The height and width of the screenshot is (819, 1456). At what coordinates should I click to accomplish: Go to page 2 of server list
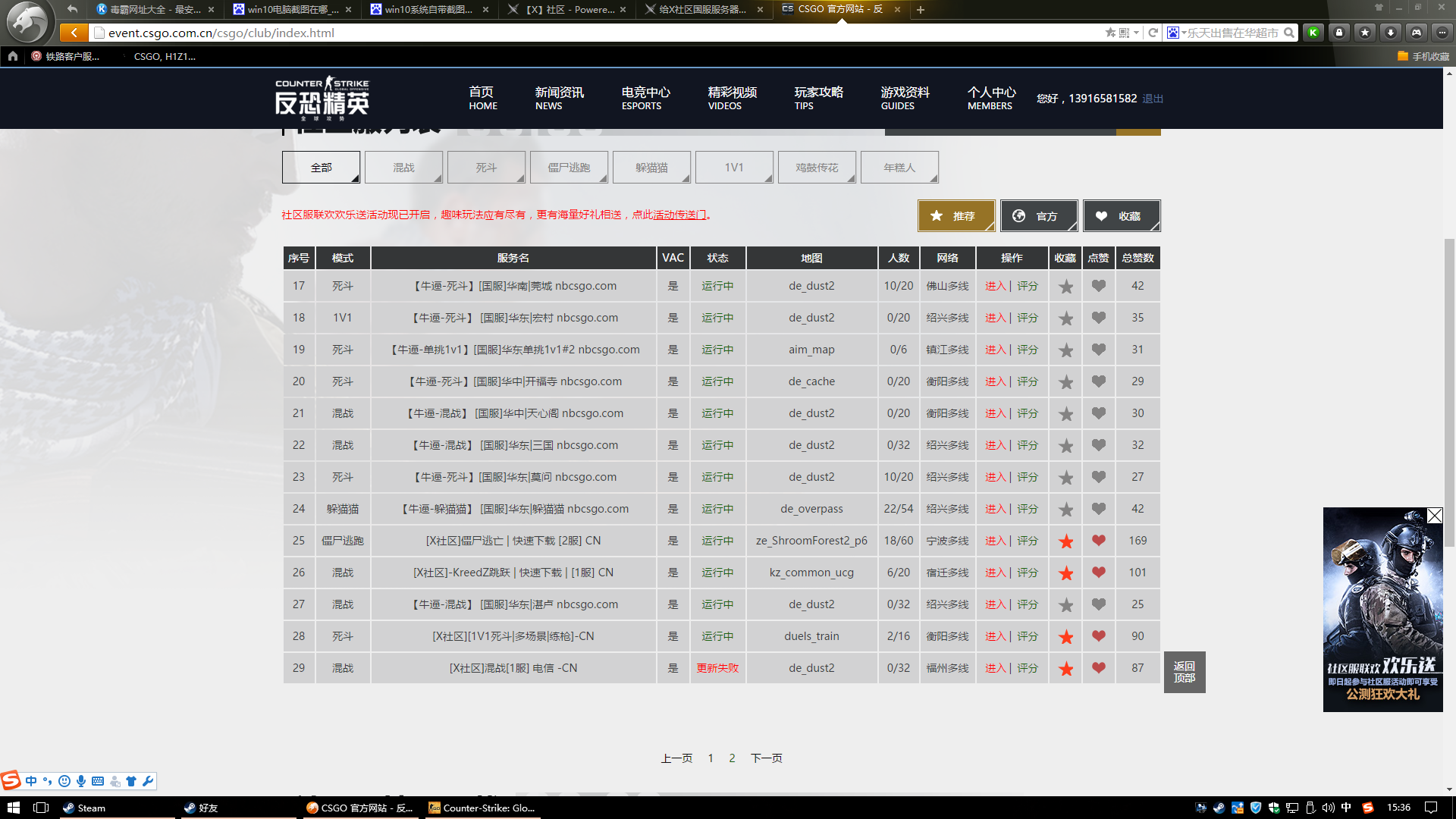click(732, 758)
